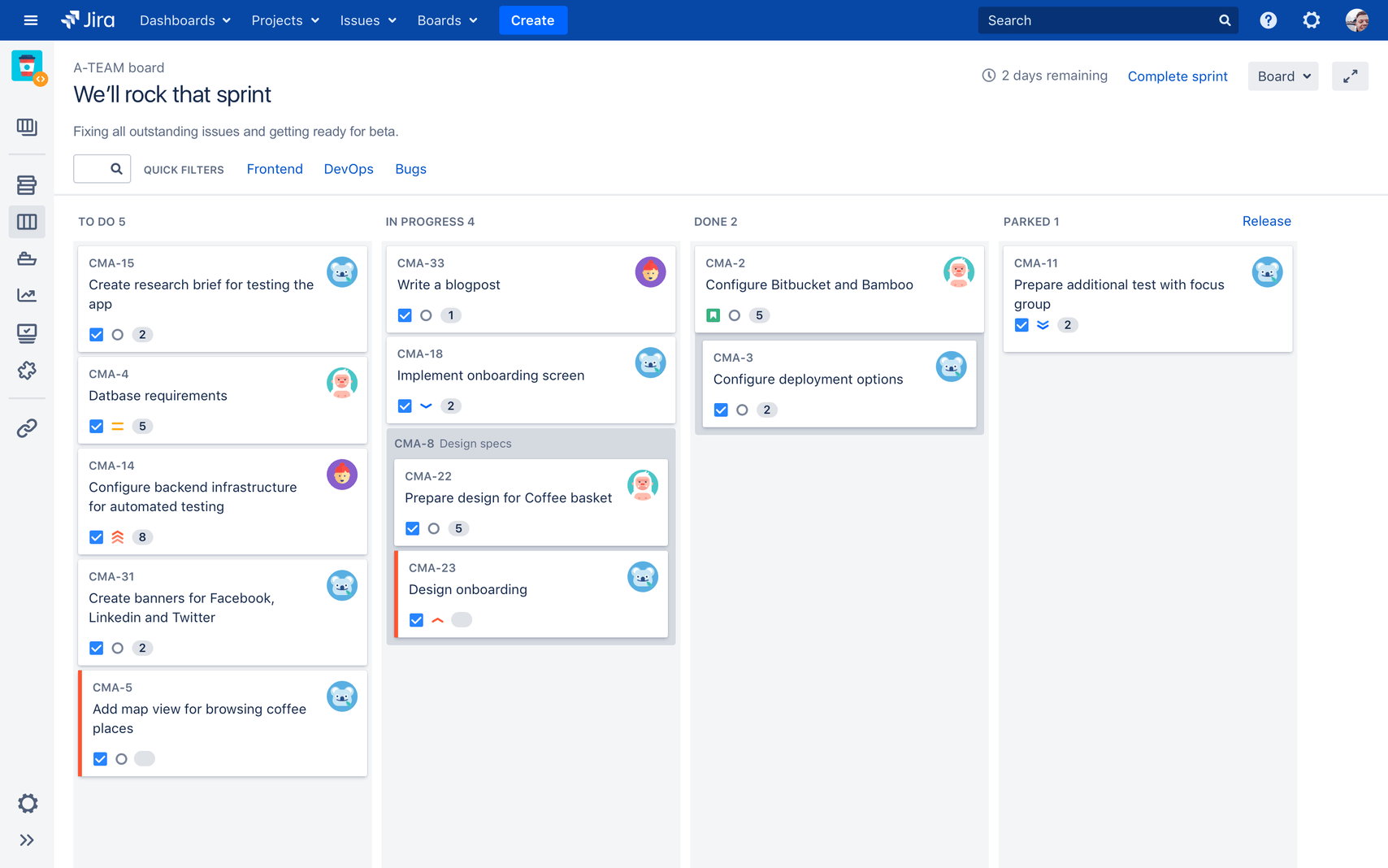Click the Complete sprint link
The image size is (1388, 868).
[1178, 76]
